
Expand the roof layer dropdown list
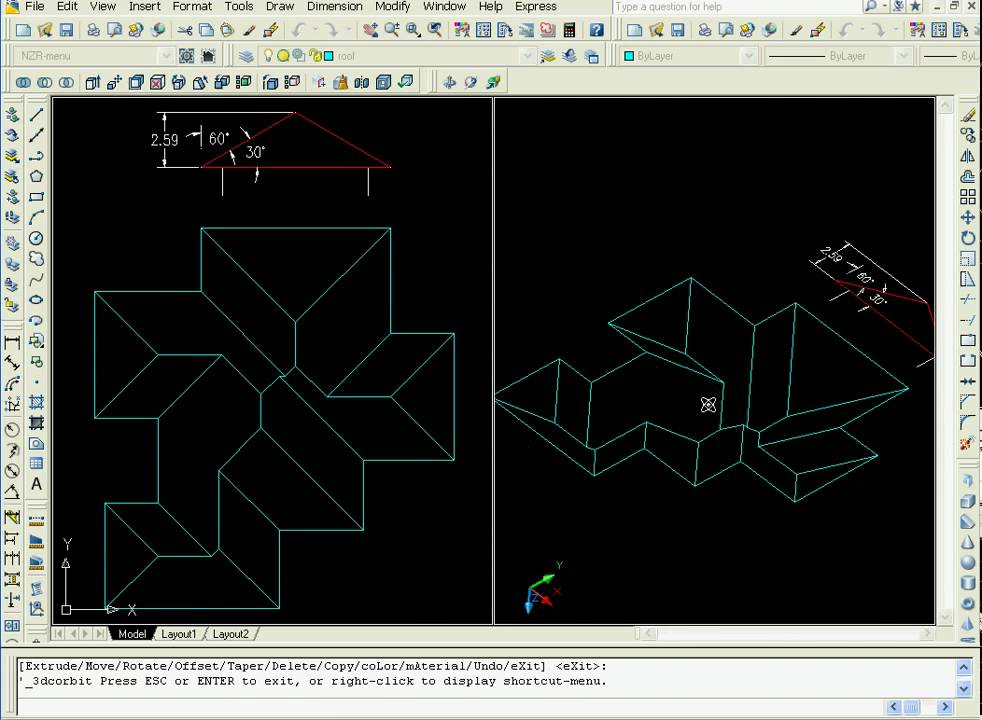pos(527,56)
